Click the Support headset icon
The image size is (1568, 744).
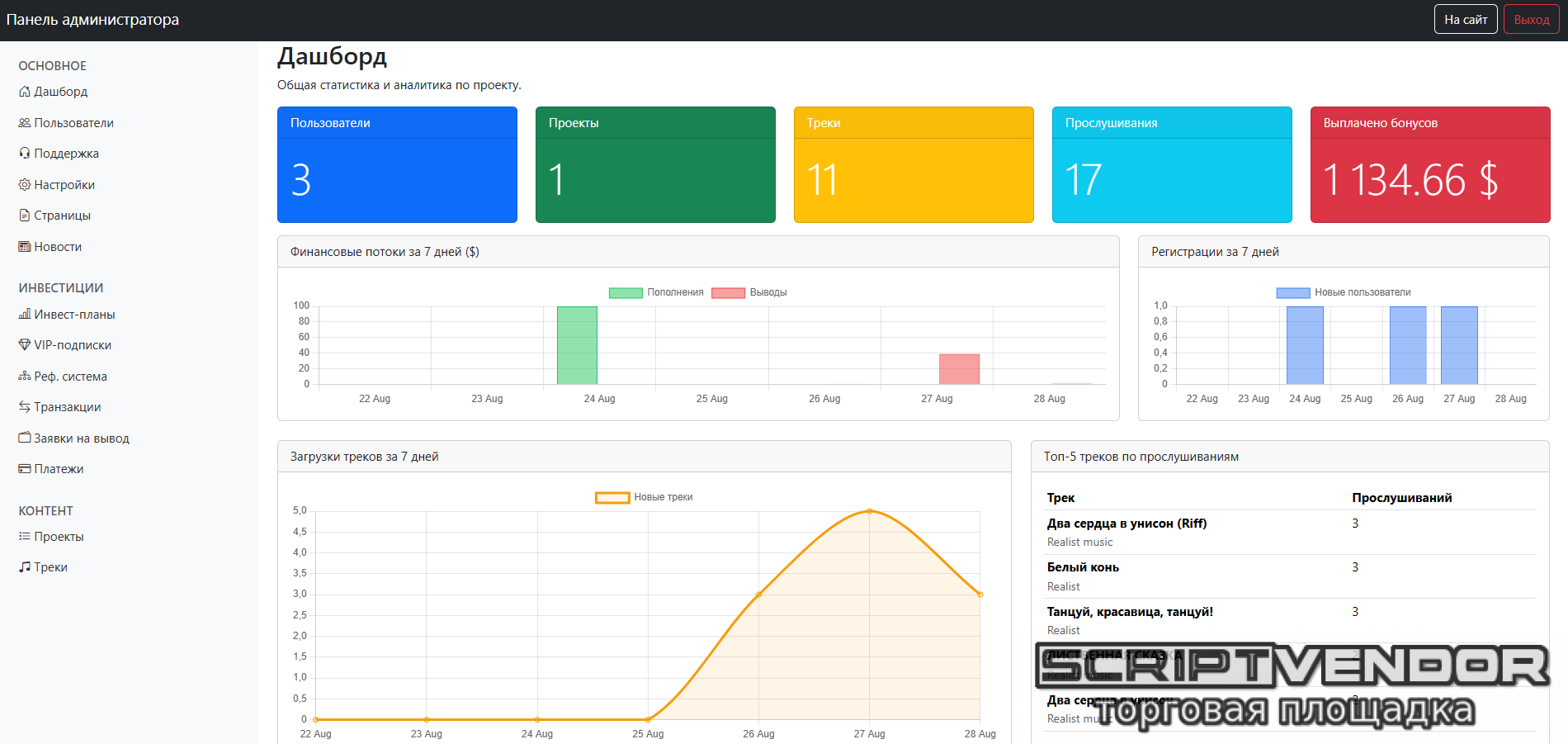[x=25, y=154]
